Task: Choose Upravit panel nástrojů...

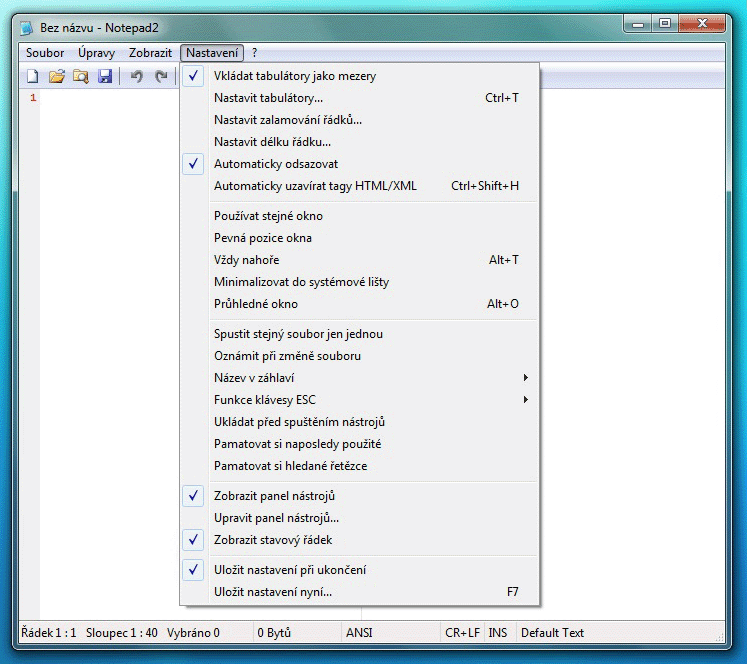Action: 360,518
